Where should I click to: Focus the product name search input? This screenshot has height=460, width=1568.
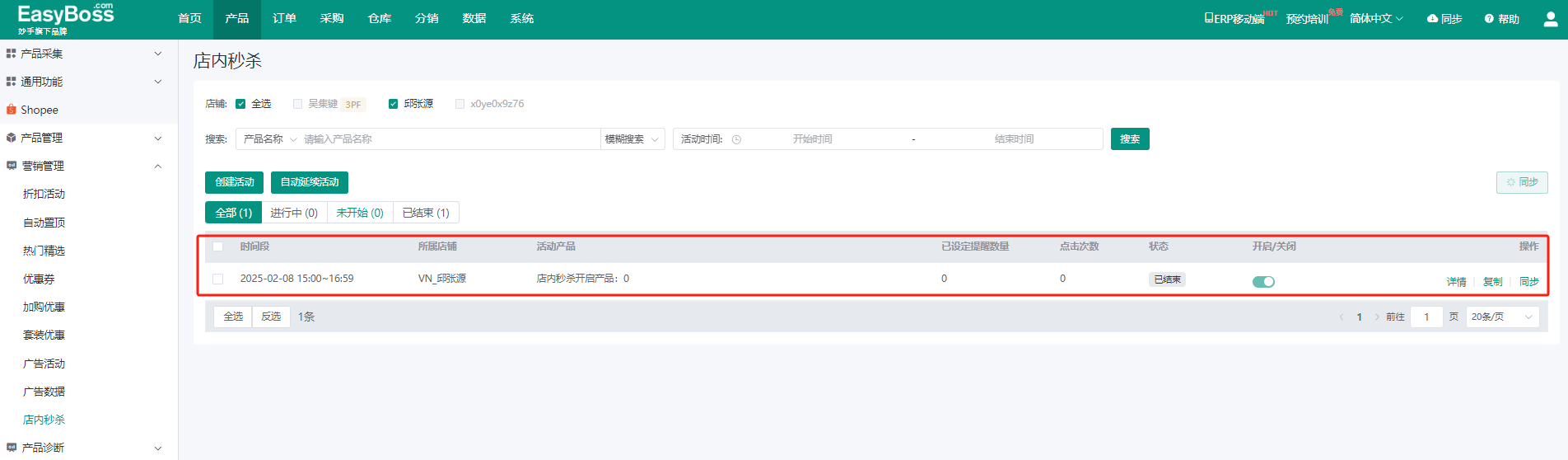pyautogui.click(x=450, y=139)
